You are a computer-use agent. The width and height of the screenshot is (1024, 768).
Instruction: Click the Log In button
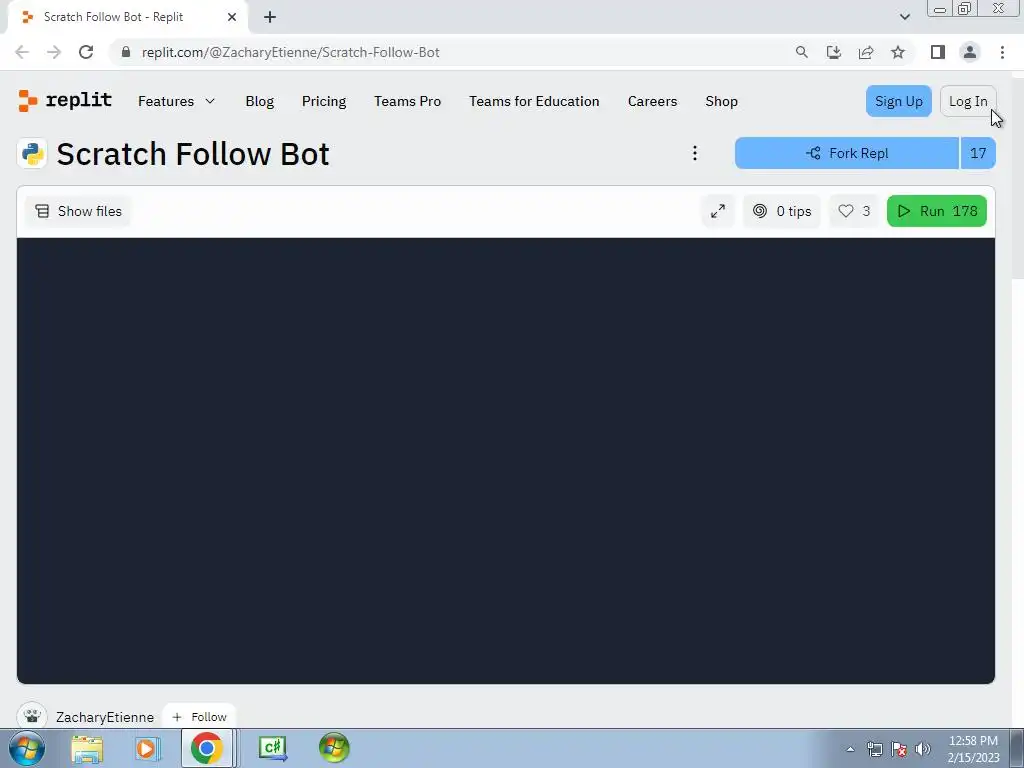point(968,101)
